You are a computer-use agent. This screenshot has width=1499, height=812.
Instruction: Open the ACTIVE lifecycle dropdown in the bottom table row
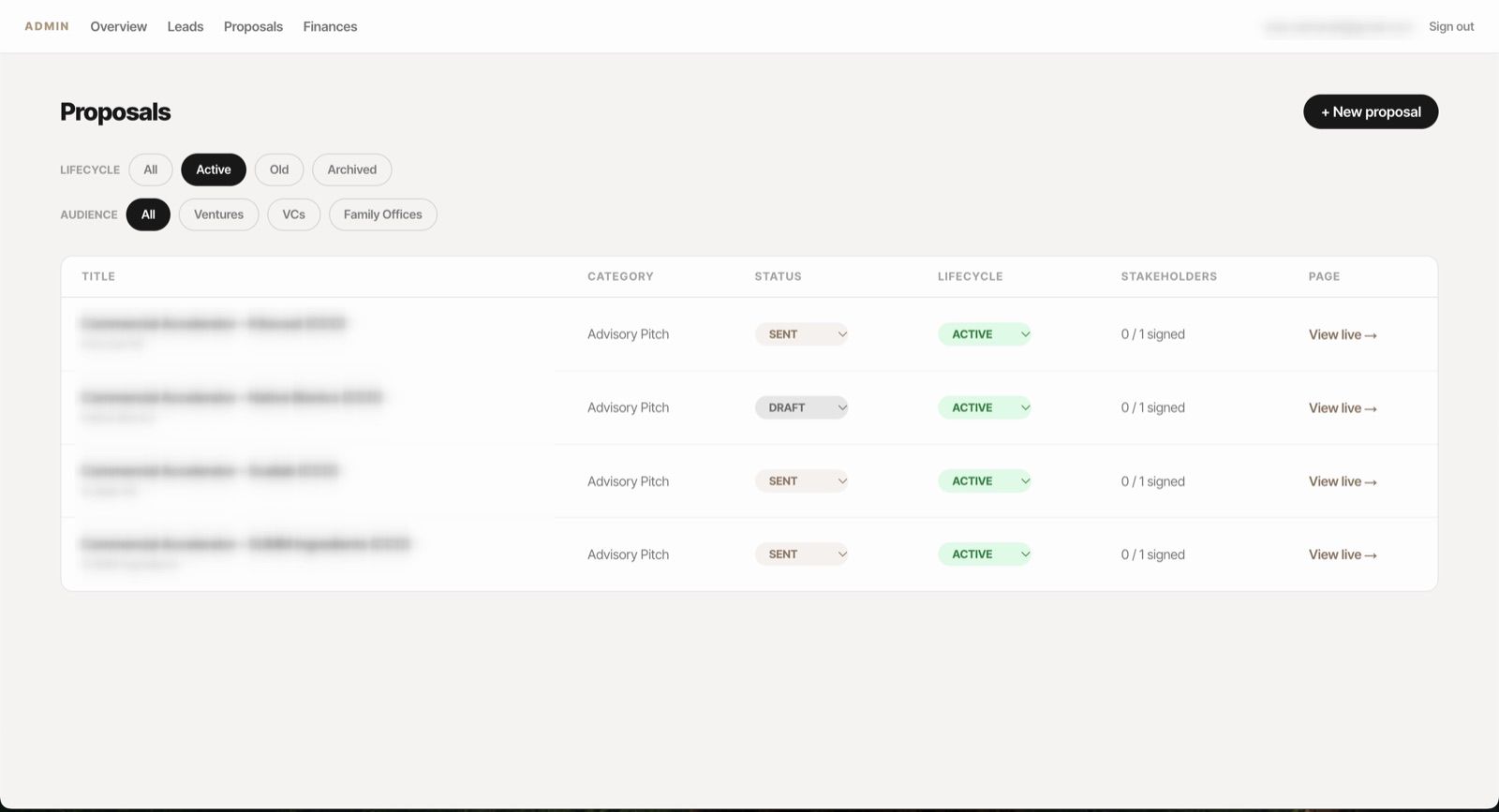point(984,554)
